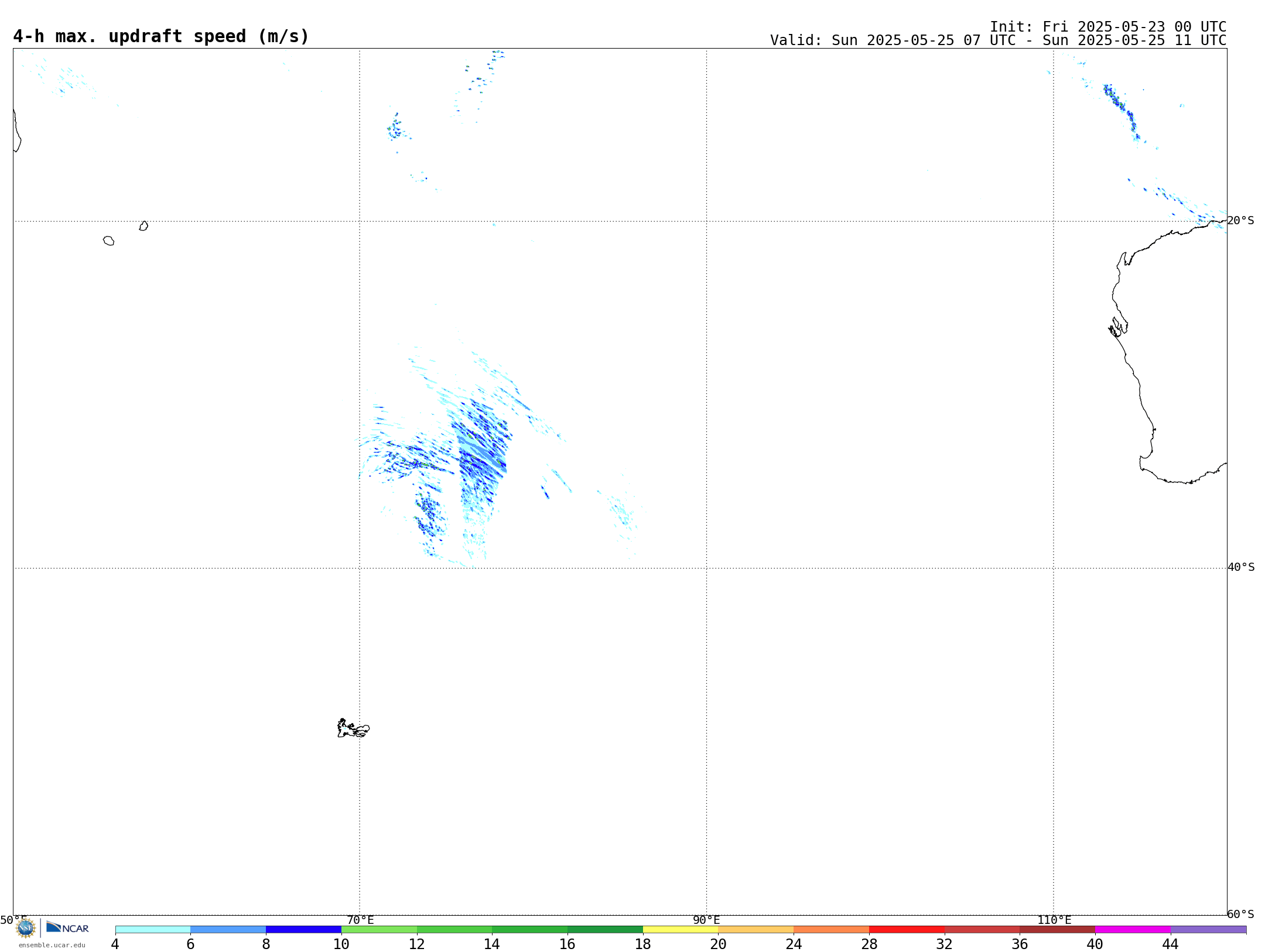This screenshot has width=1265, height=952.
Task: Click the Kerguelen Islands outline near 70°E
Action: coord(353,728)
